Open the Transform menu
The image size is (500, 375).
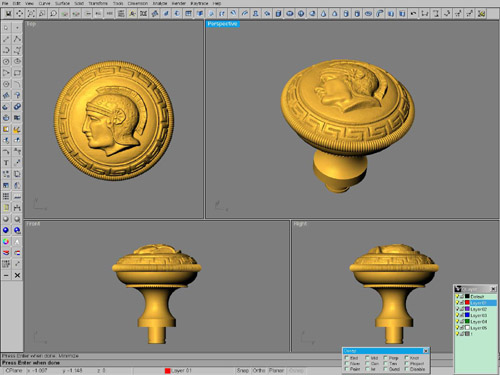coord(98,3)
